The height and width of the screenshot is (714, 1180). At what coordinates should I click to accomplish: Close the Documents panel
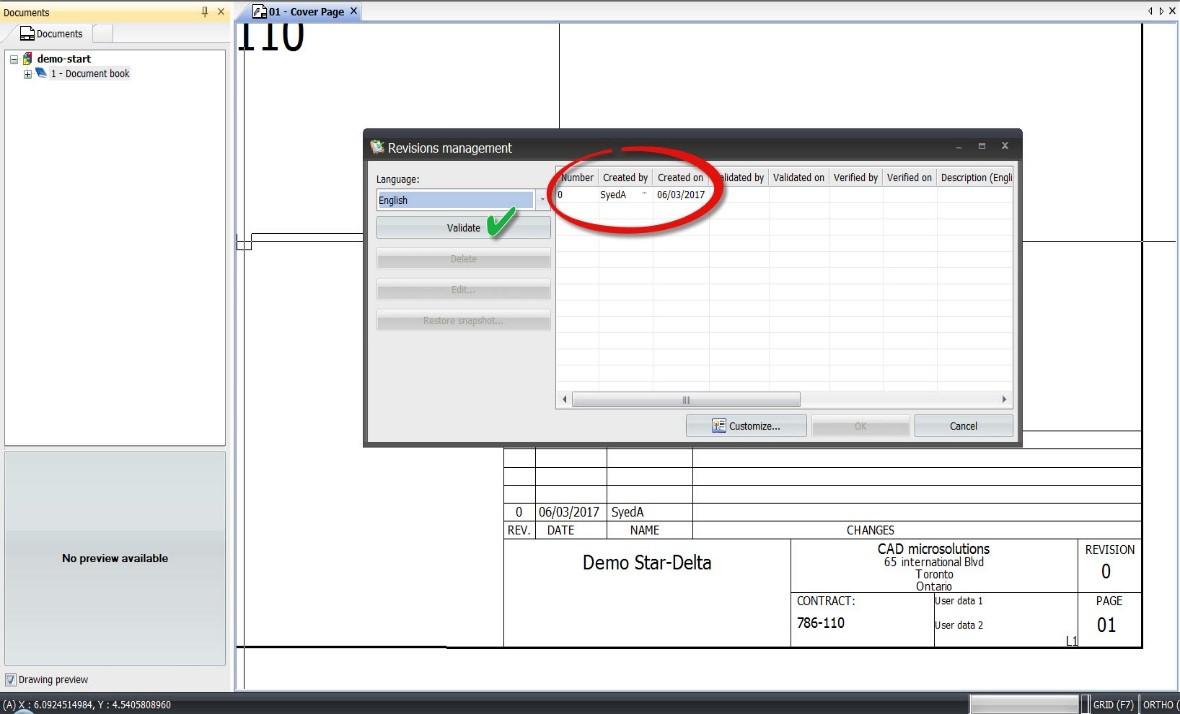click(220, 12)
